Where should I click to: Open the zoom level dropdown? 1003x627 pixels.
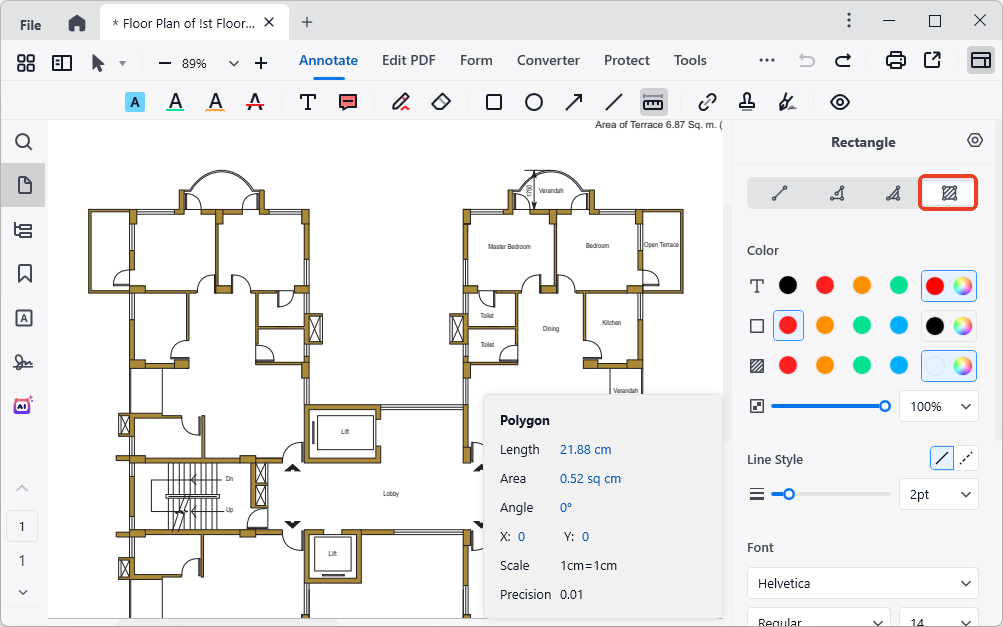point(233,61)
